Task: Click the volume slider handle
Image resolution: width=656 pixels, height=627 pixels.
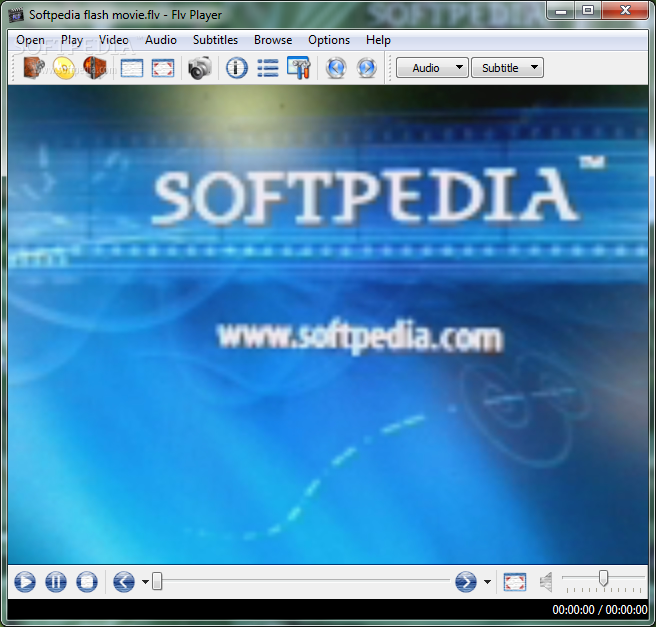Action: pyautogui.click(x=603, y=578)
